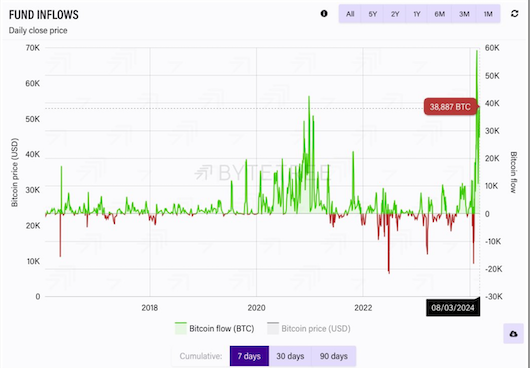This screenshot has width=530, height=368.
Task: Switch cumulative period to 90 days
Action: tap(334, 356)
